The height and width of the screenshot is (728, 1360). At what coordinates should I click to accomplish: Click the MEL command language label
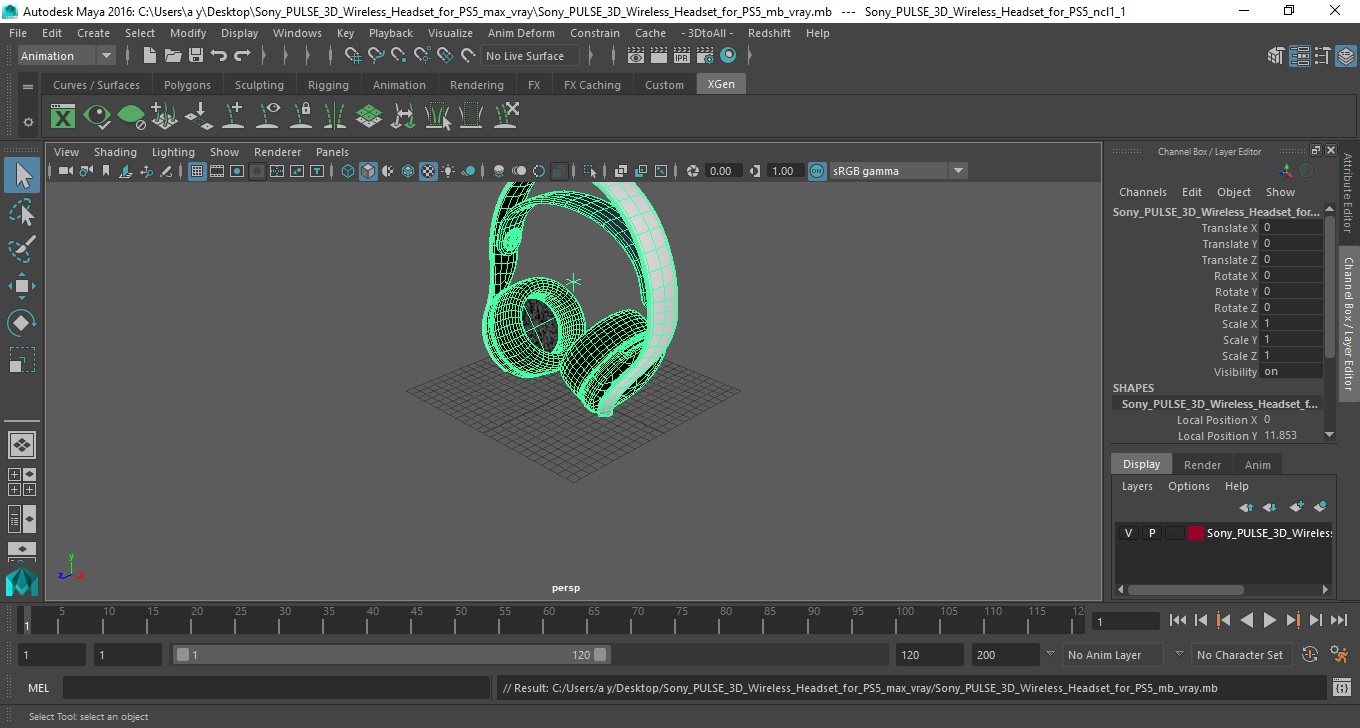[x=38, y=688]
